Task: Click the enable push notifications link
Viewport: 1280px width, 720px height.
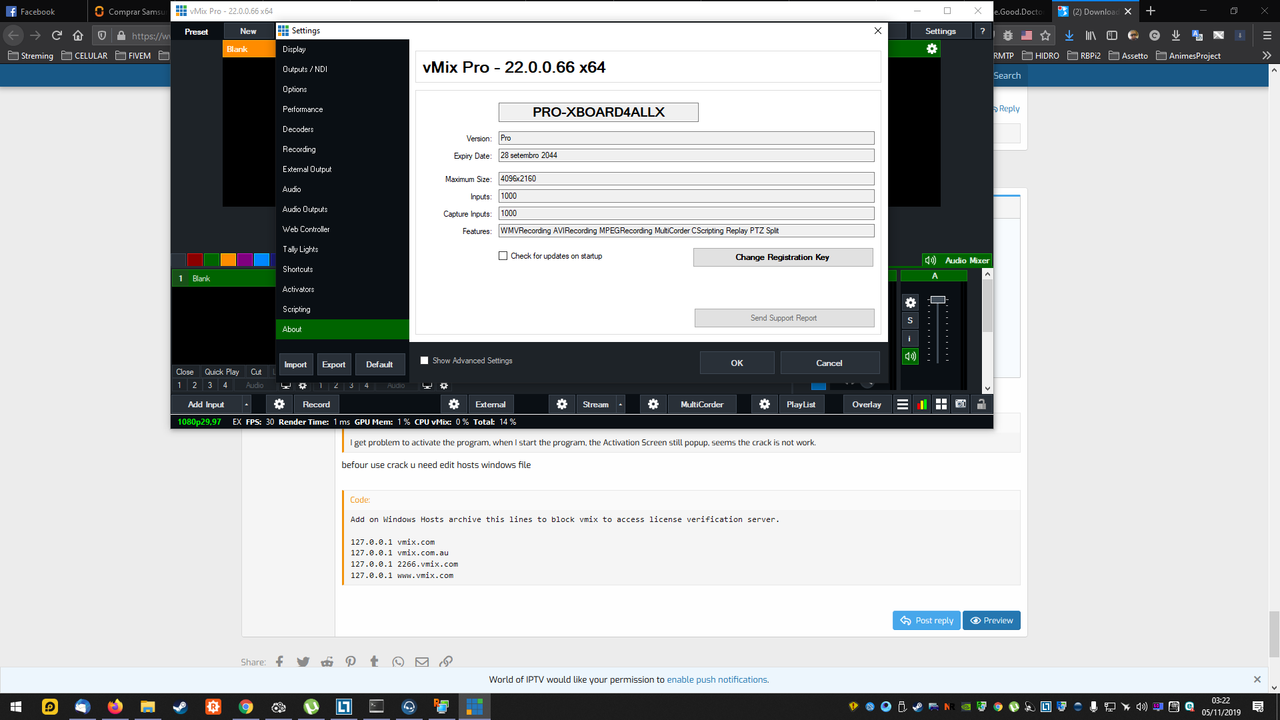Action: coord(718,679)
